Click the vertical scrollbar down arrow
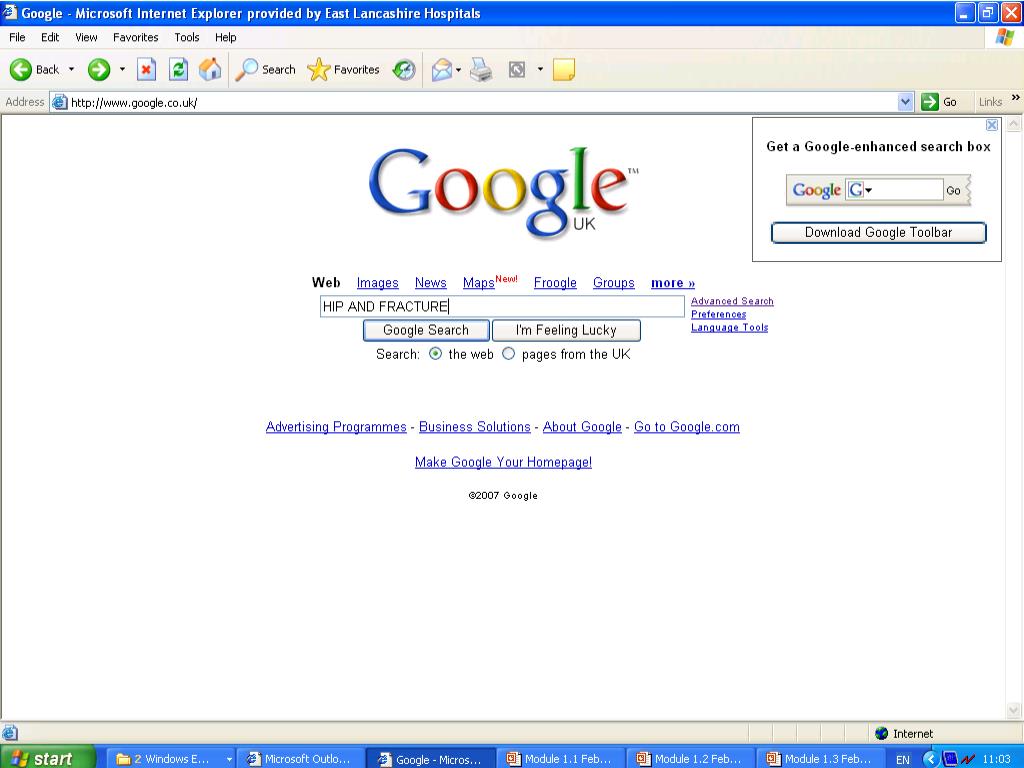The image size is (1024, 768). (x=1014, y=711)
